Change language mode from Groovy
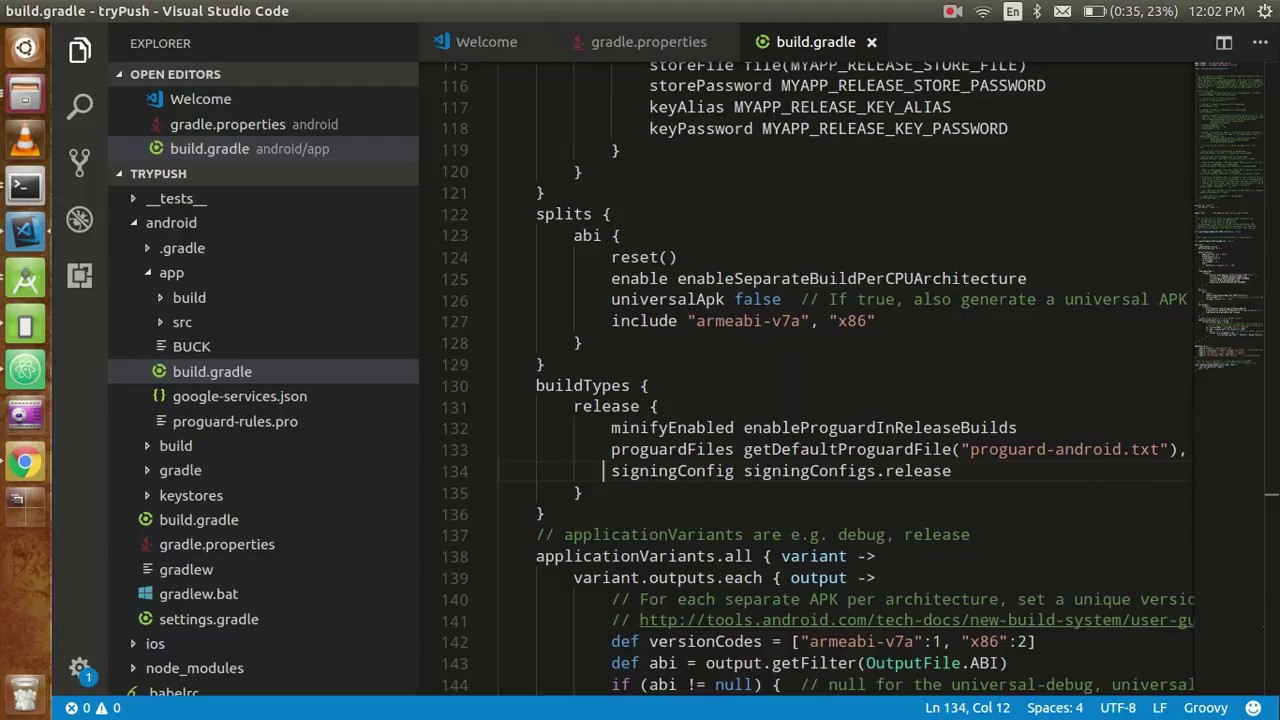This screenshot has height=720, width=1280. pos(1206,708)
